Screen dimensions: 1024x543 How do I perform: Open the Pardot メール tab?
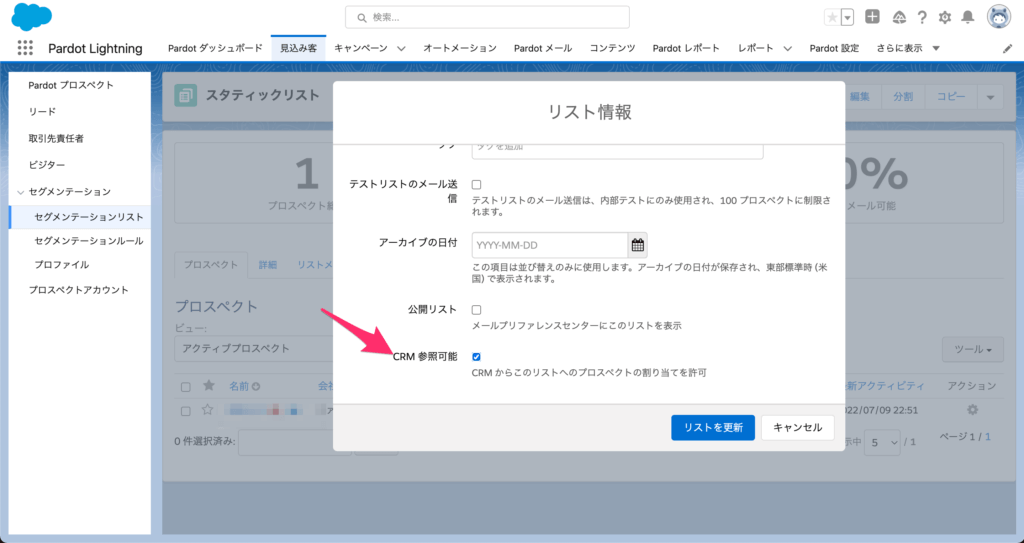pos(543,48)
